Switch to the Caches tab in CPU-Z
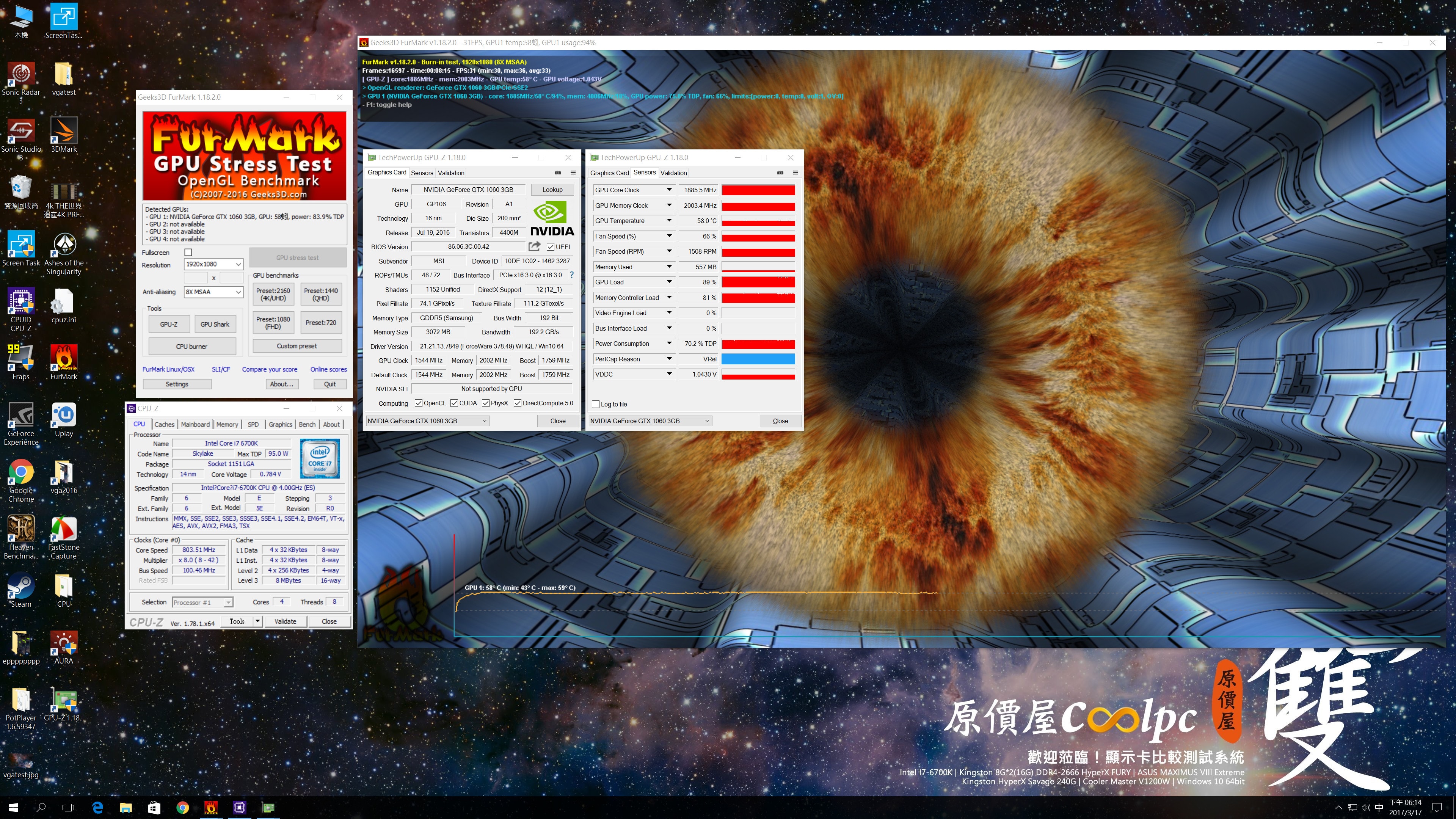The height and width of the screenshot is (819, 1456). (165, 424)
